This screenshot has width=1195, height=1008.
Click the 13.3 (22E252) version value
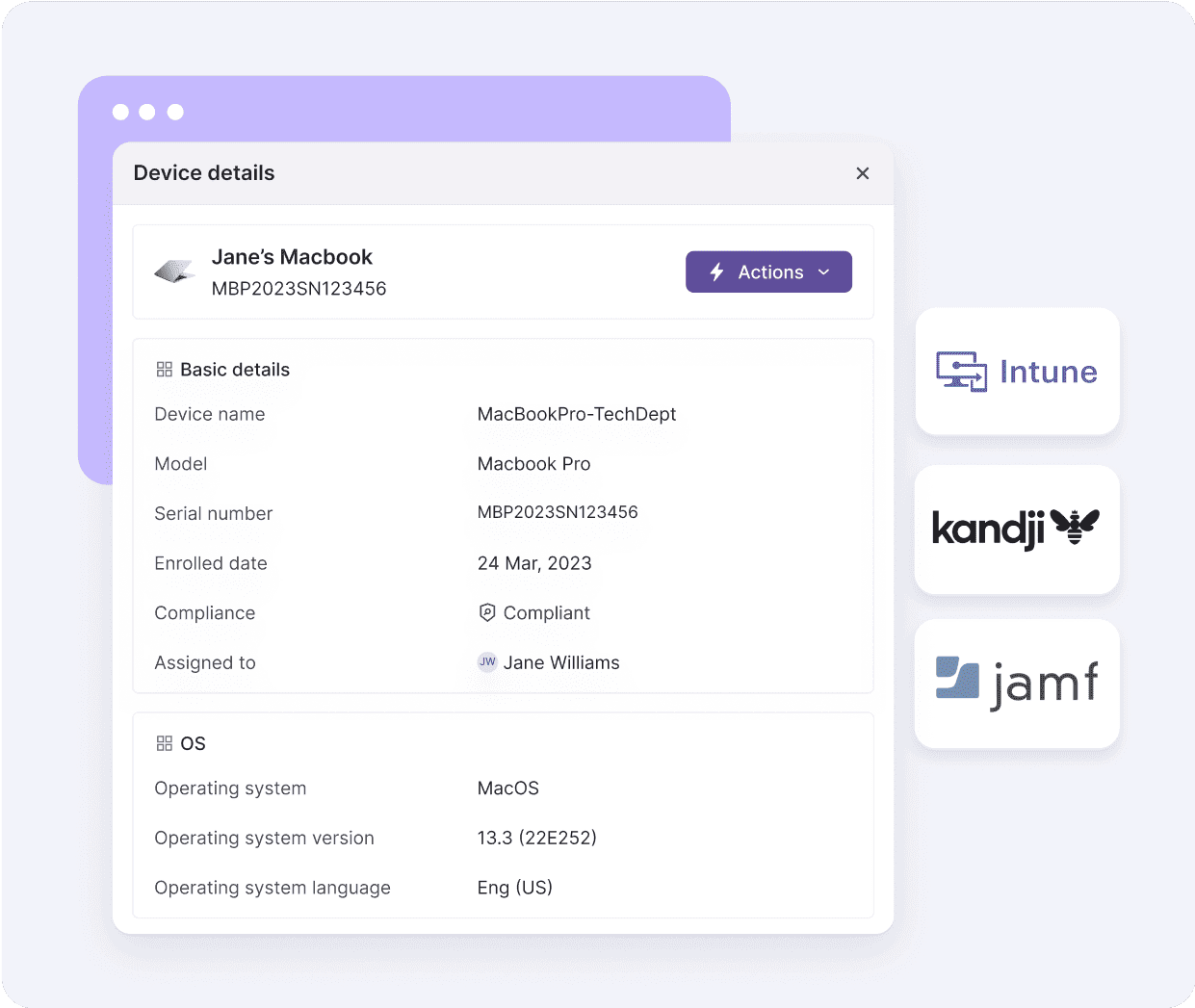537,838
